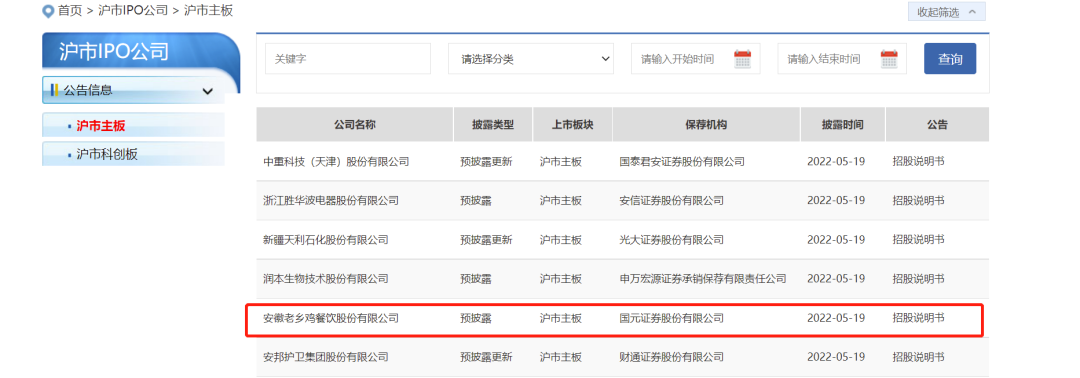This screenshot has height=378, width=1080.
Task: Click the 披露类型 column header
Action: click(492, 125)
